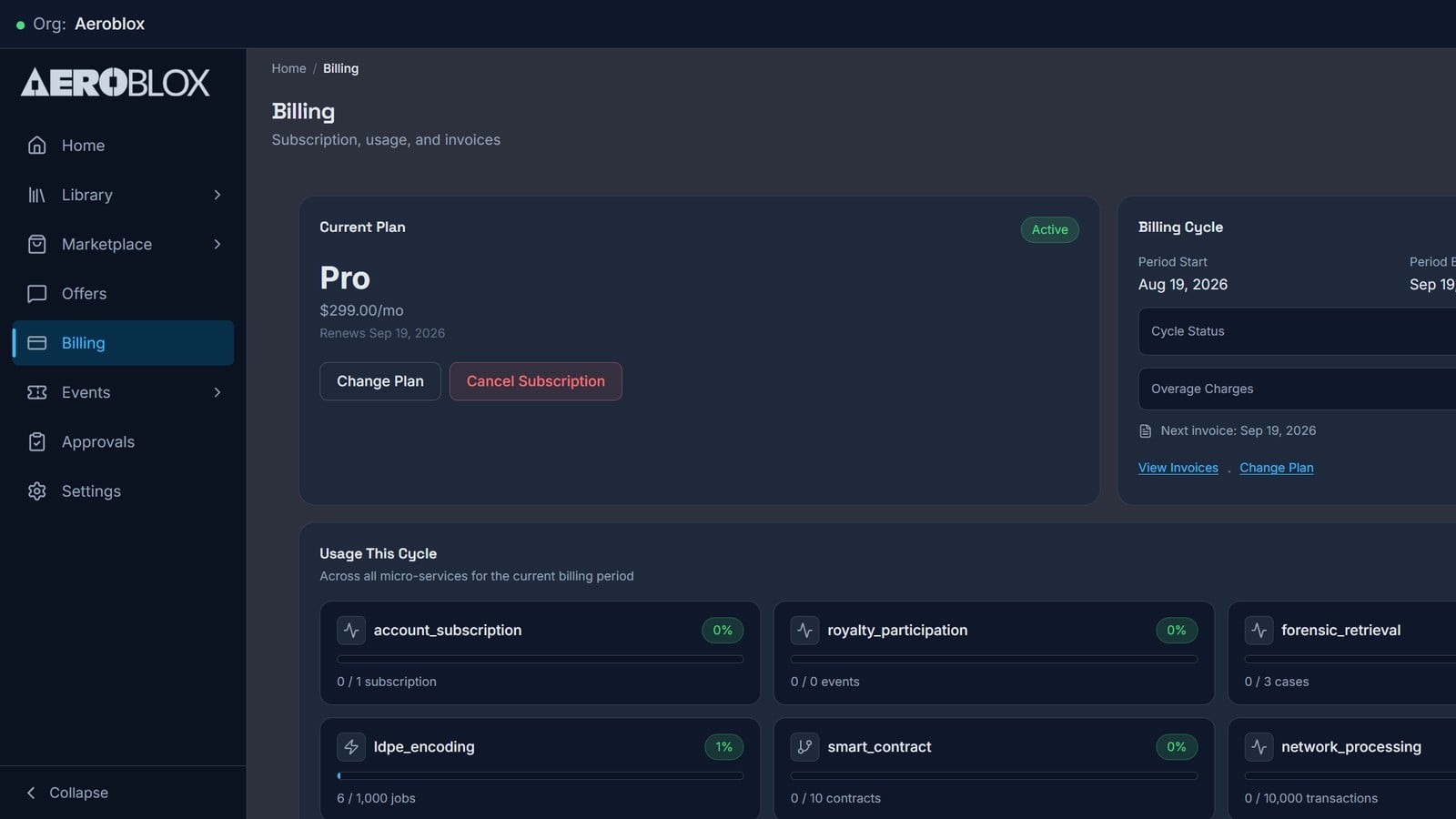Click the account_subscription 0% badge
Viewport: 1456px width, 819px height.
click(x=723, y=631)
